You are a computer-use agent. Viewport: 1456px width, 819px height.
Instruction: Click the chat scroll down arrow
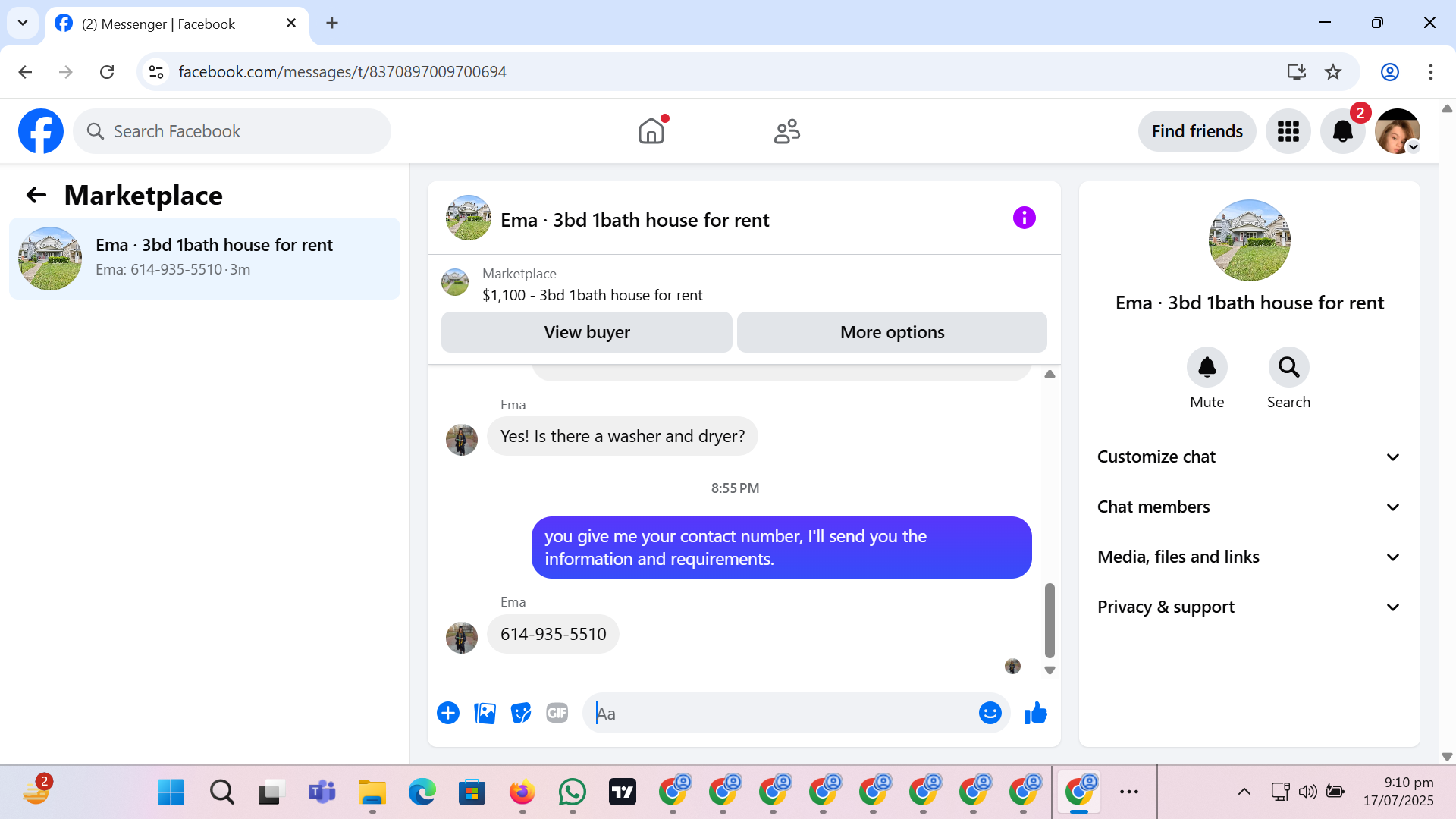coord(1050,670)
